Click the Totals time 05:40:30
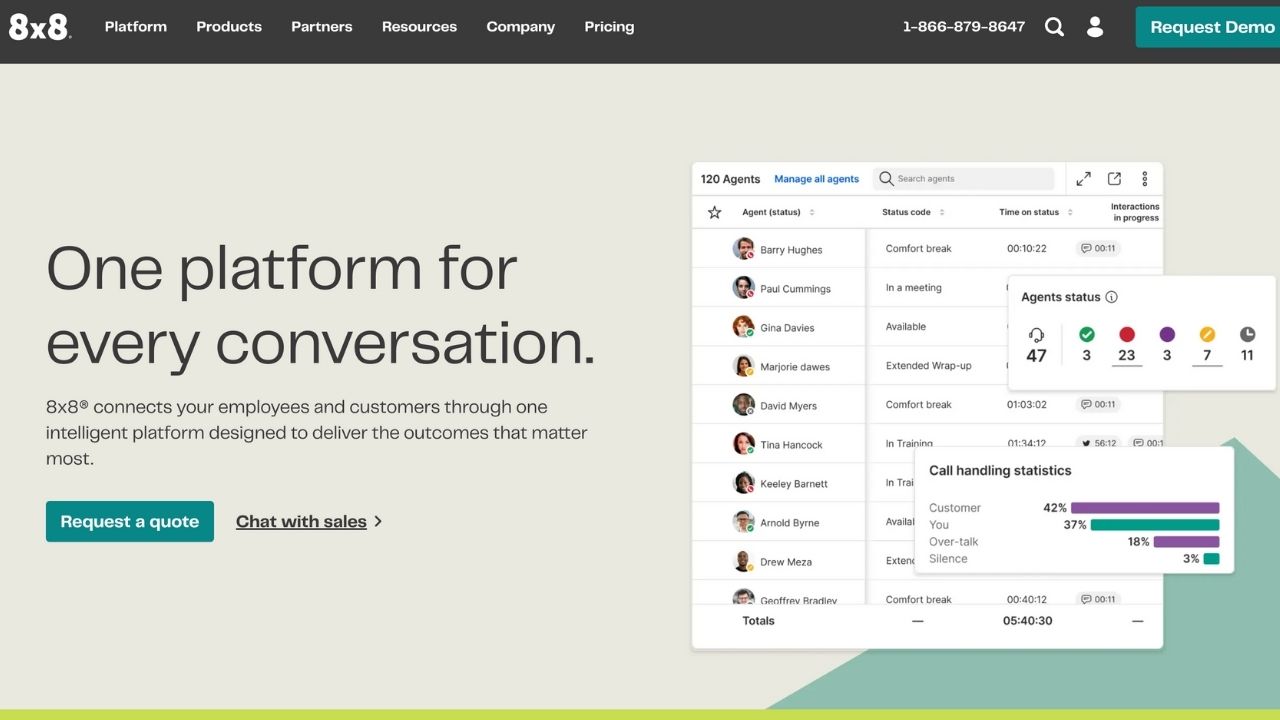1280x720 pixels. [1028, 621]
